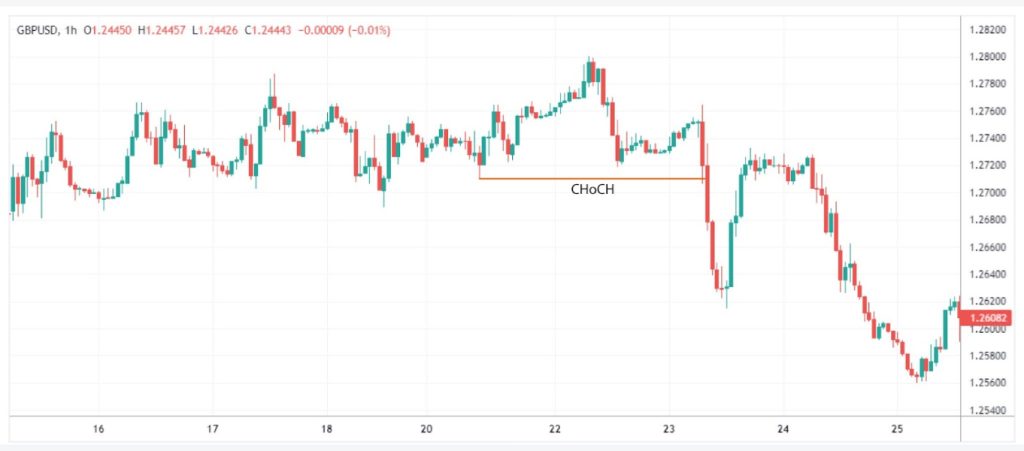This screenshot has height=451, width=1024.
Task: Click the 1.28200 price axis label
Action: pyautogui.click(x=987, y=29)
